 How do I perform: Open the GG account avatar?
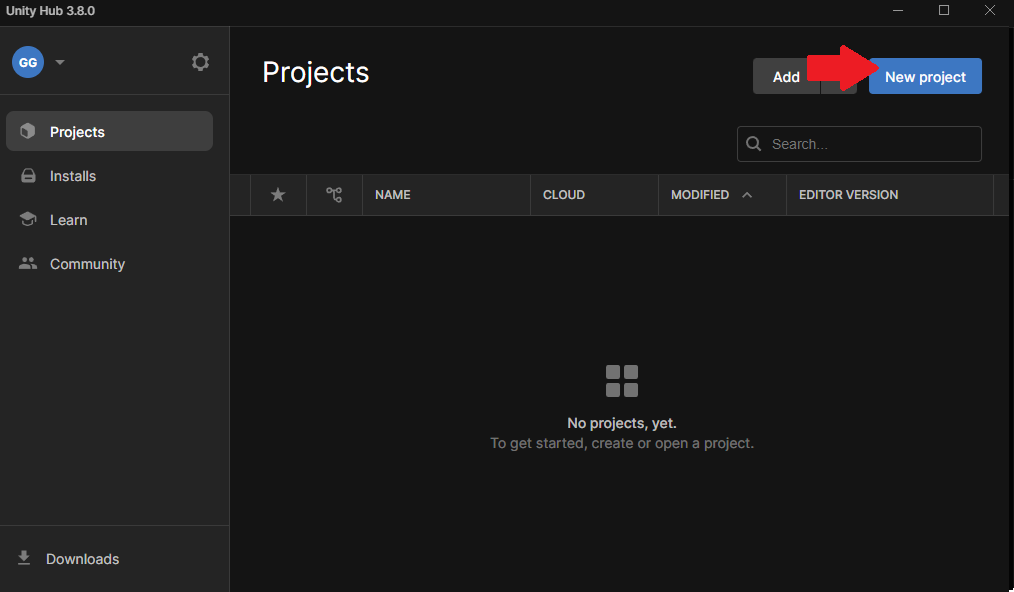click(28, 62)
